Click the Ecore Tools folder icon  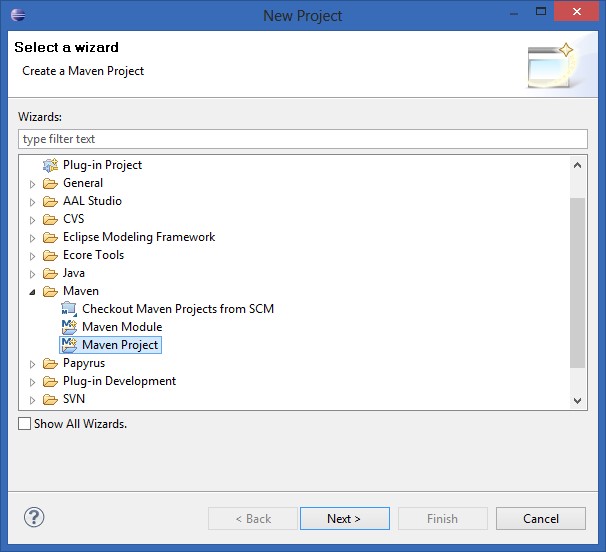click(50, 256)
